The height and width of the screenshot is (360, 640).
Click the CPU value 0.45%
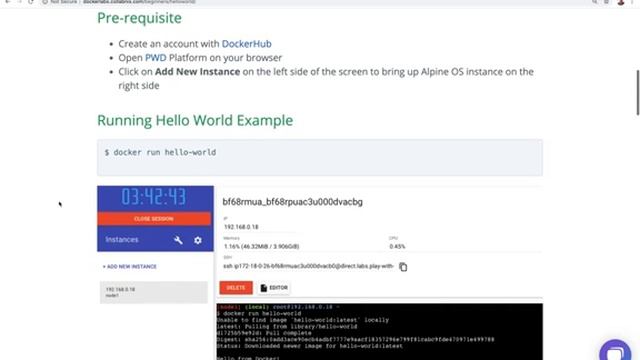point(397,247)
